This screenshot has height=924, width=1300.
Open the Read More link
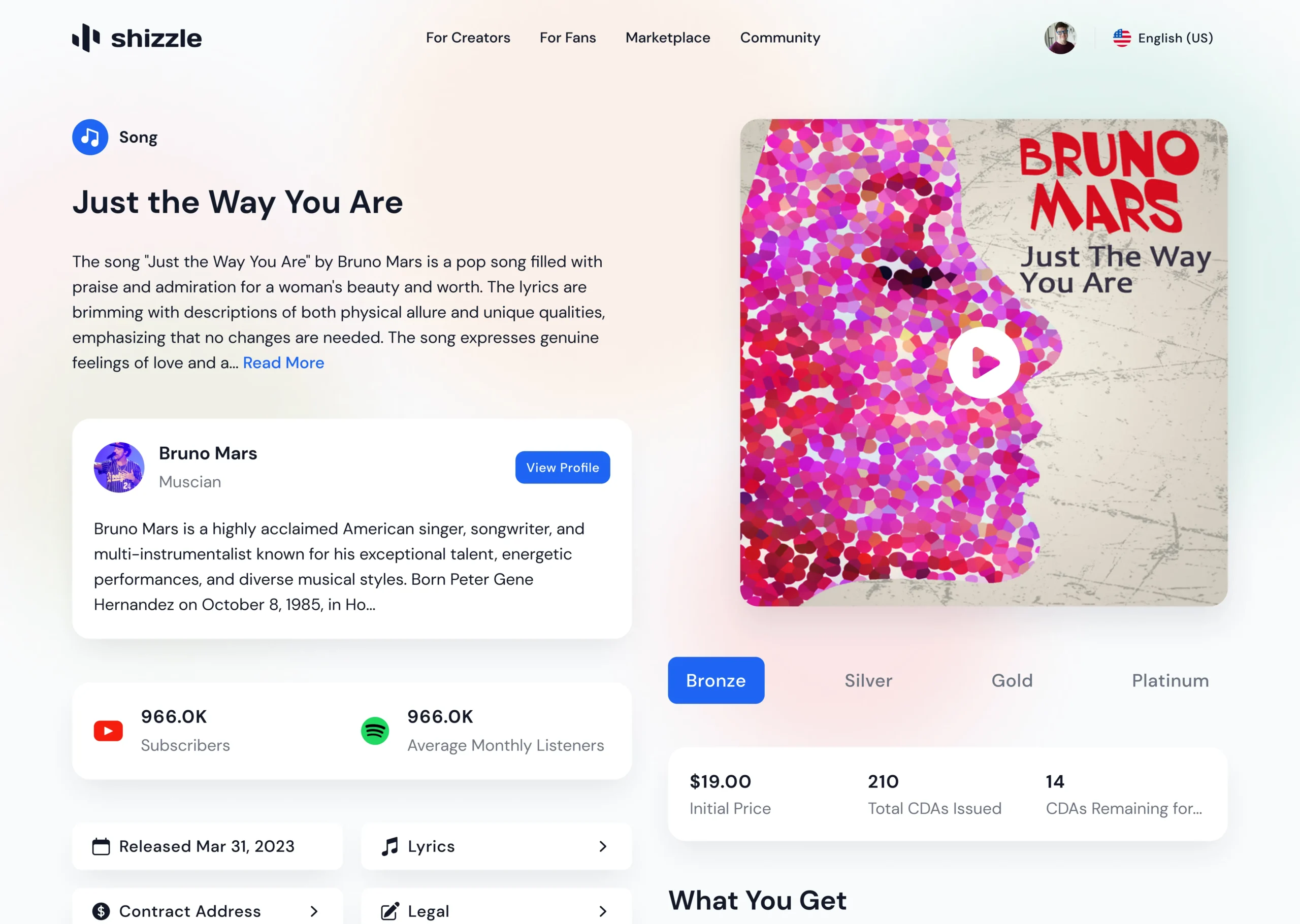coord(283,363)
